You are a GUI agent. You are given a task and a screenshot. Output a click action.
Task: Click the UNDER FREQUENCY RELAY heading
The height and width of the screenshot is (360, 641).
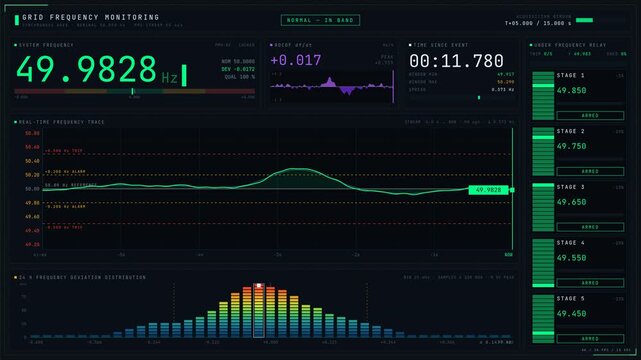tap(570, 45)
